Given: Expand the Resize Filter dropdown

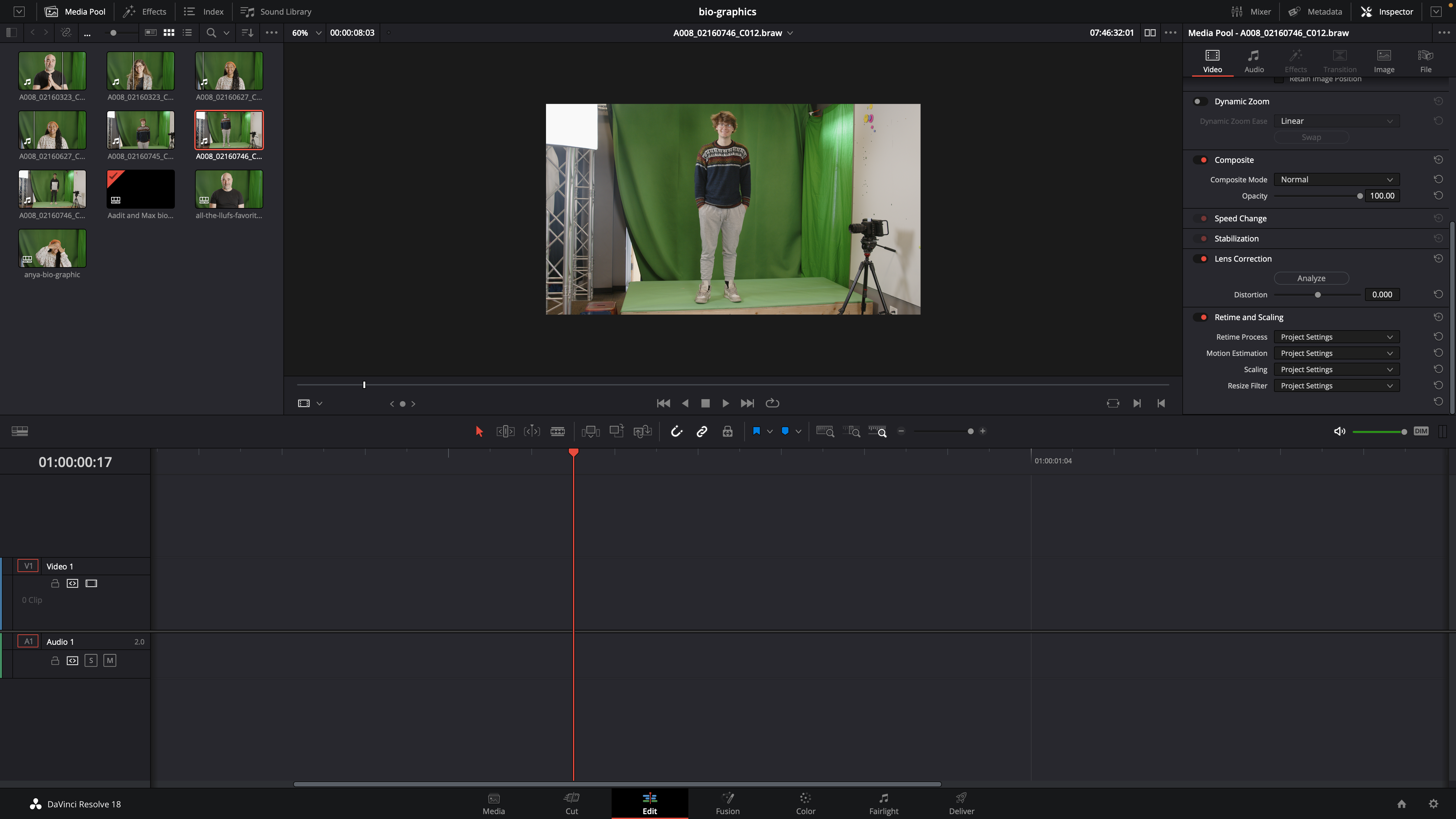Looking at the screenshot, I should tap(1336, 386).
